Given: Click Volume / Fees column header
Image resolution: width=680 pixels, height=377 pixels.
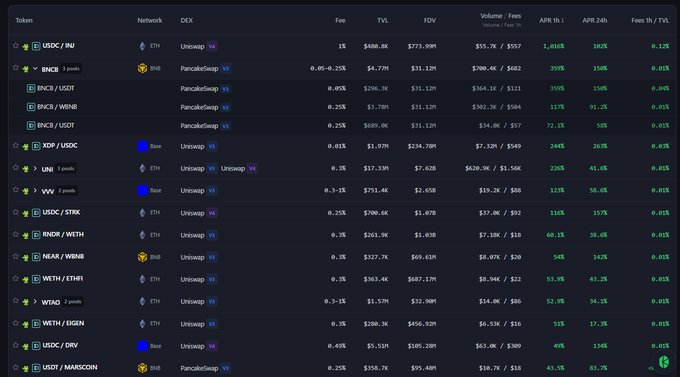Looking at the screenshot, I should coord(500,16).
